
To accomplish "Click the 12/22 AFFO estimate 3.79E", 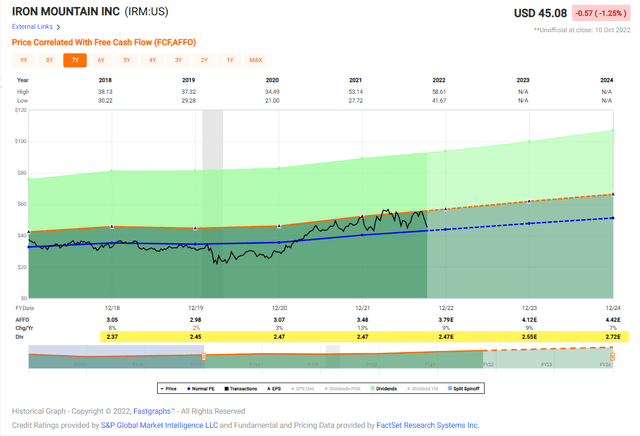I will click(x=446, y=320).
